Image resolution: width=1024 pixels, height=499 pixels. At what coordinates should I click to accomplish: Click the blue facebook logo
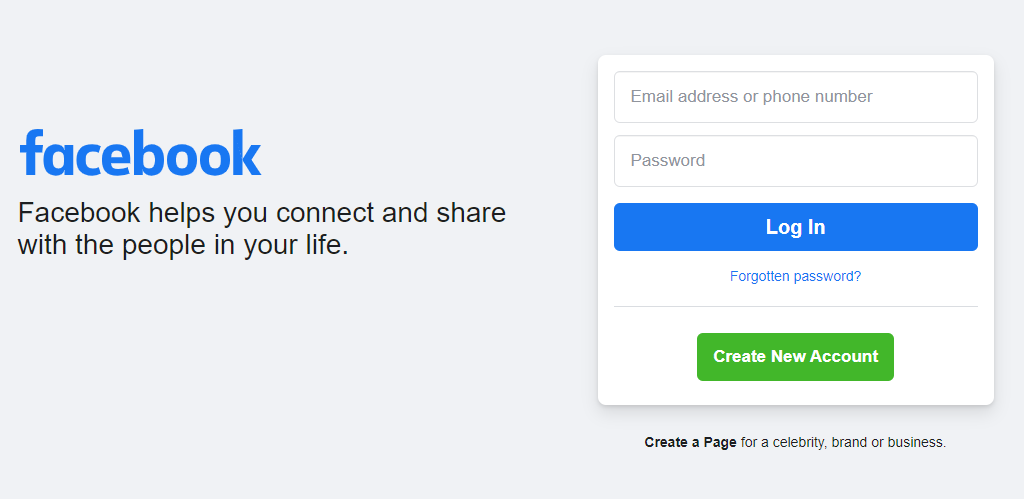140,153
